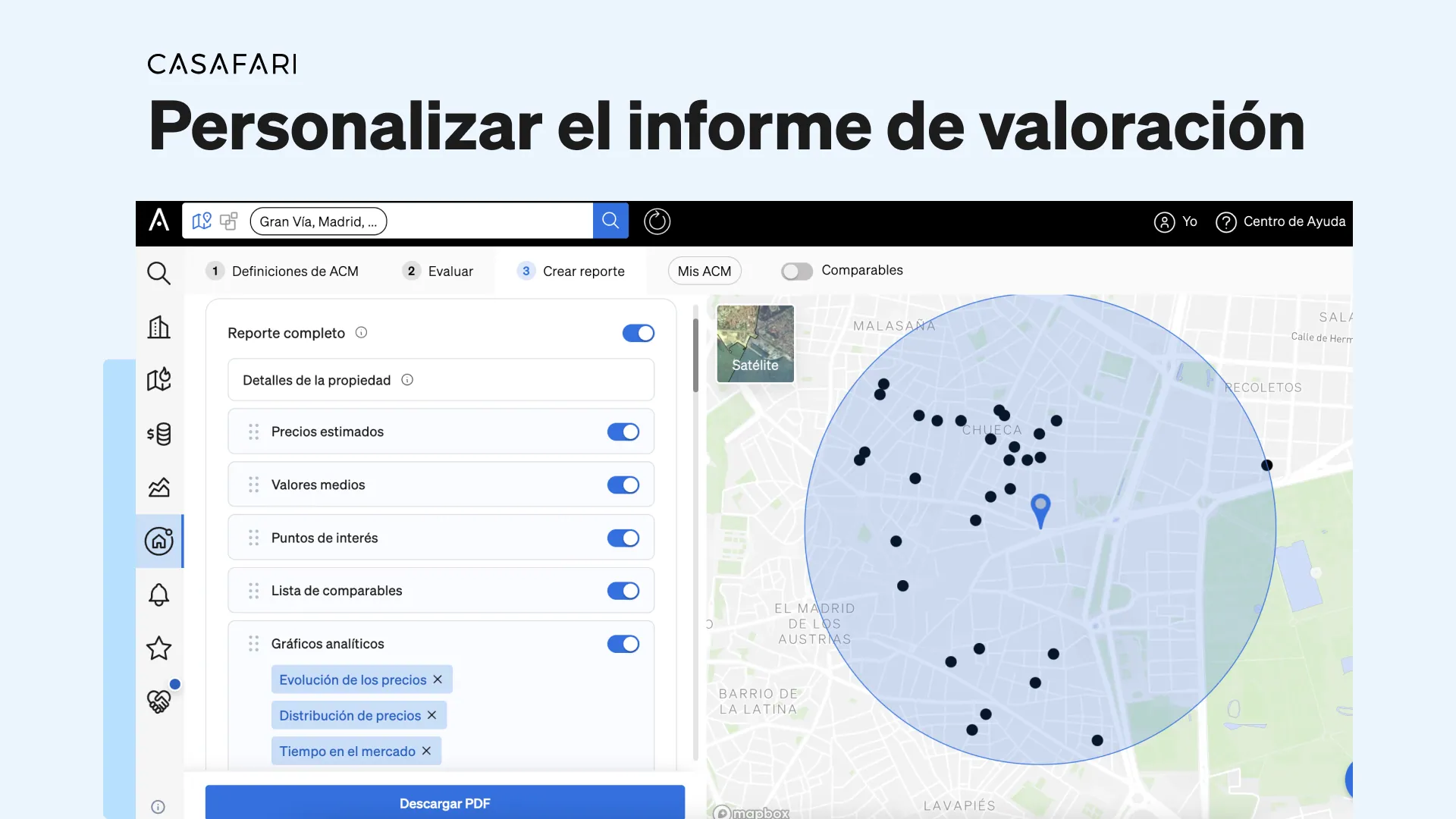Click the Detalles de la propiedad row
The height and width of the screenshot is (819, 1456).
(441, 379)
